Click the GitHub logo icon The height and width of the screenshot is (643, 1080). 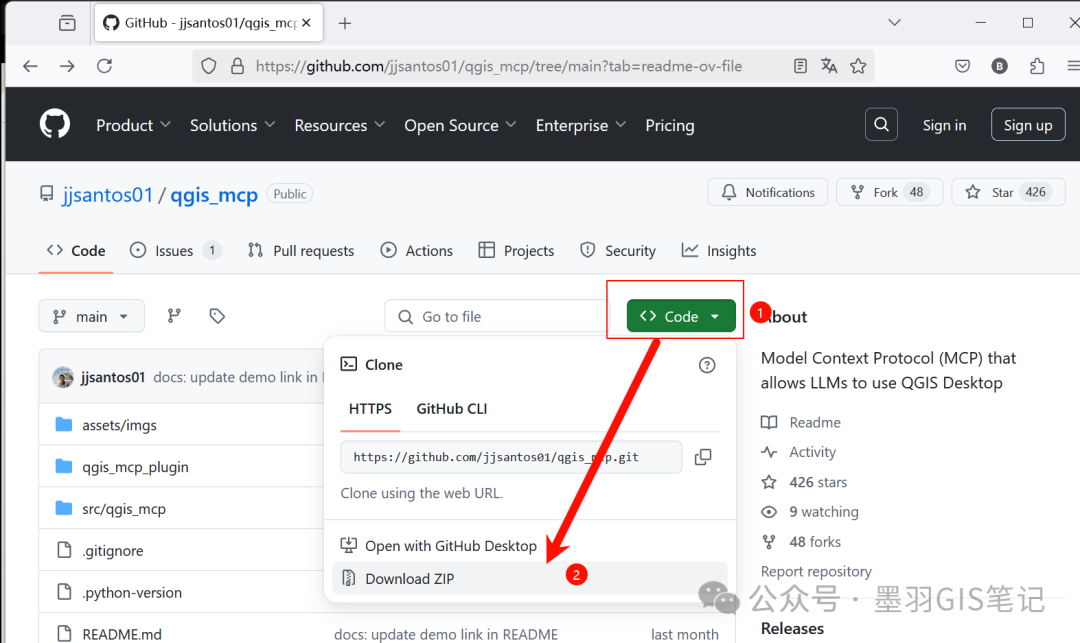click(x=55, y=125)
